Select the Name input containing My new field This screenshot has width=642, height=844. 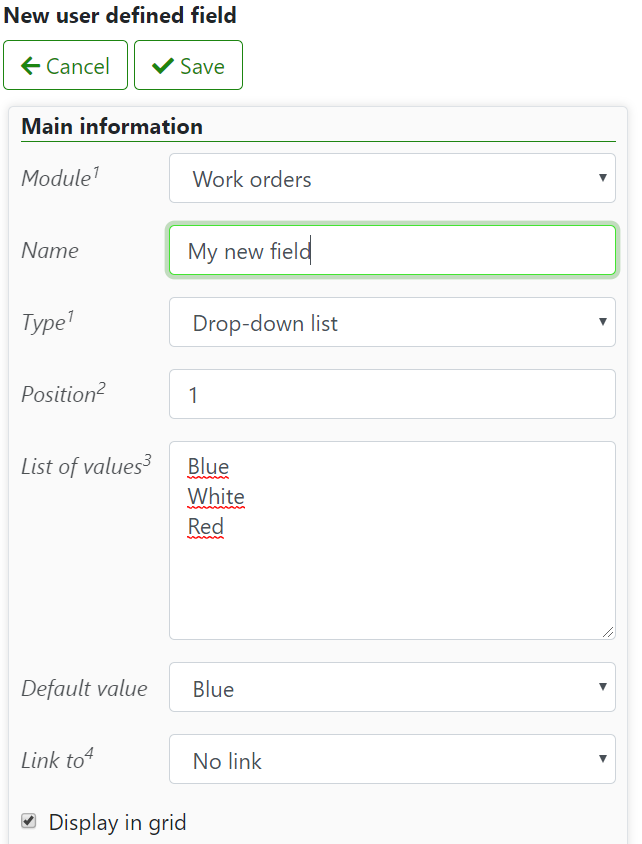(x=392, y=250)
